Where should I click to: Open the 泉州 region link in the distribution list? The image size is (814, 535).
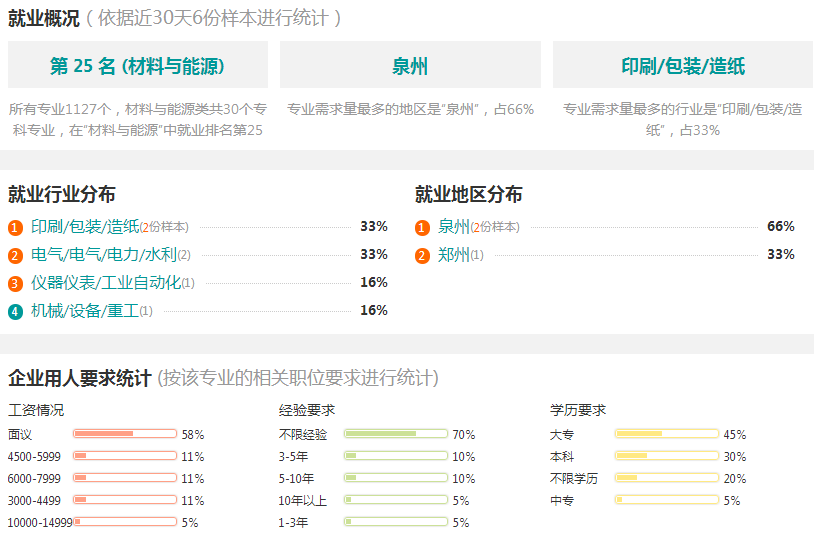[454, 226]
